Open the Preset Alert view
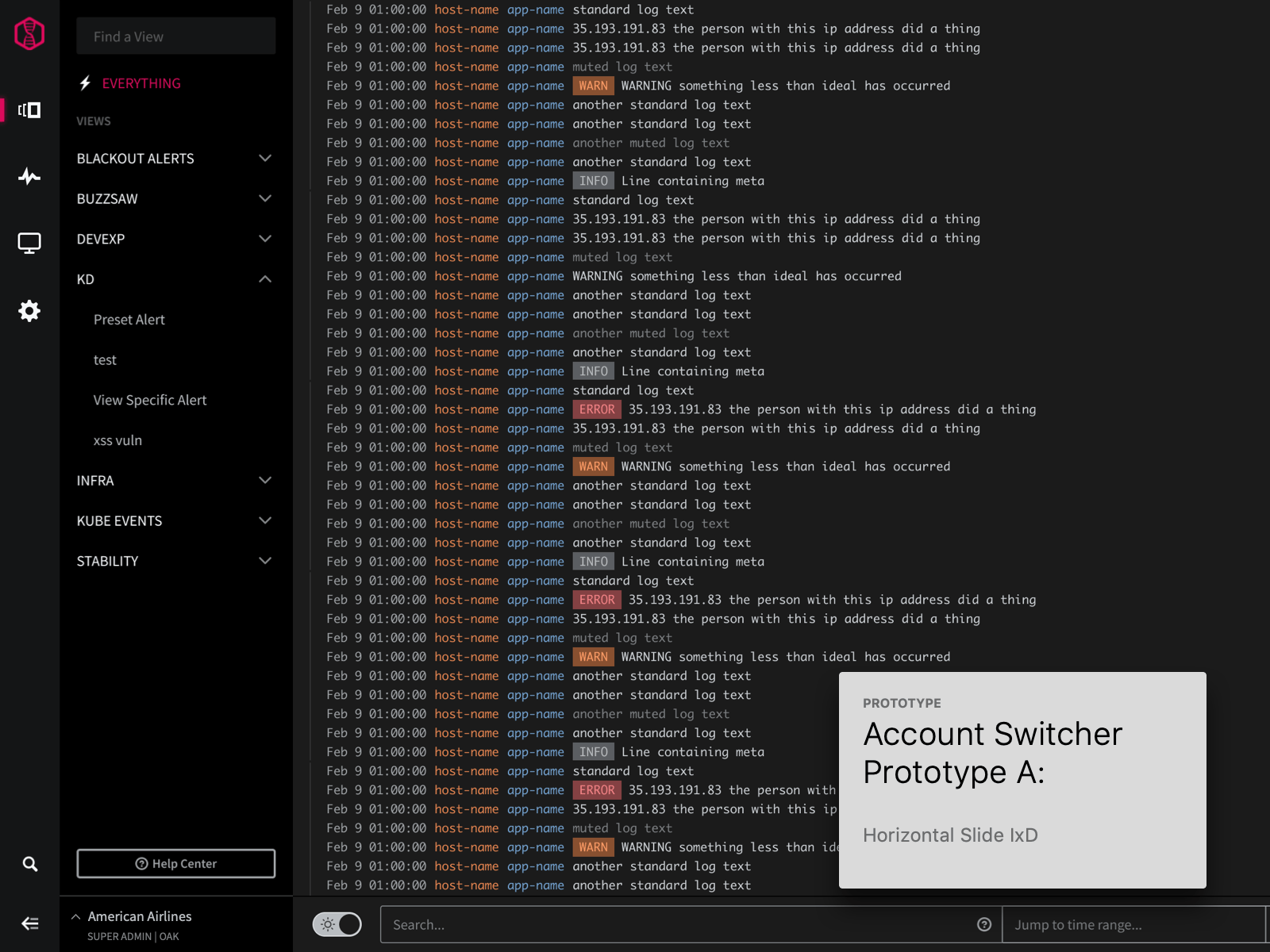The height and width of the screenshot is (952, 1270). (x=129, y=320)
